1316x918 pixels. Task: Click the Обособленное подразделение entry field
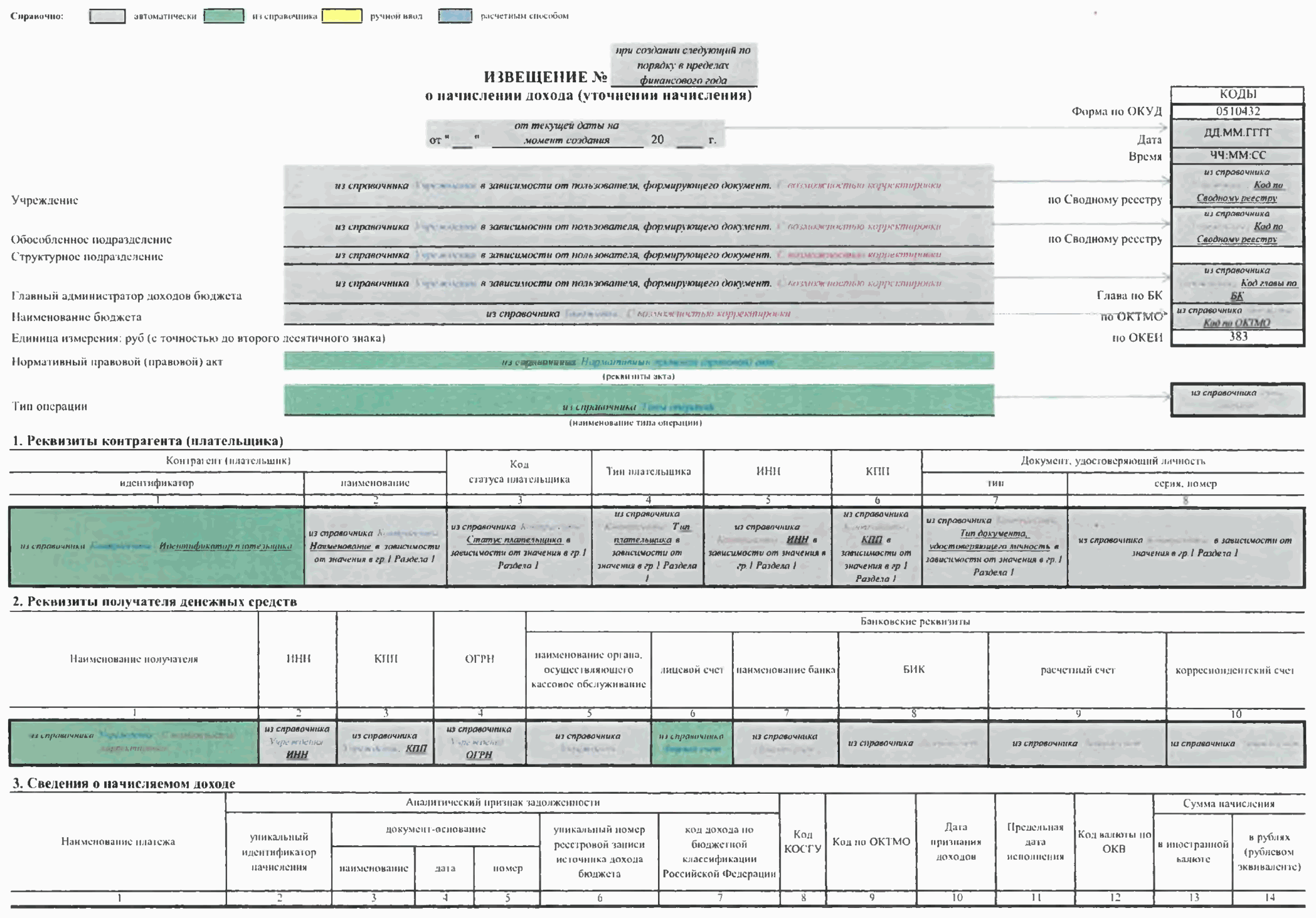tap(639, 227)
